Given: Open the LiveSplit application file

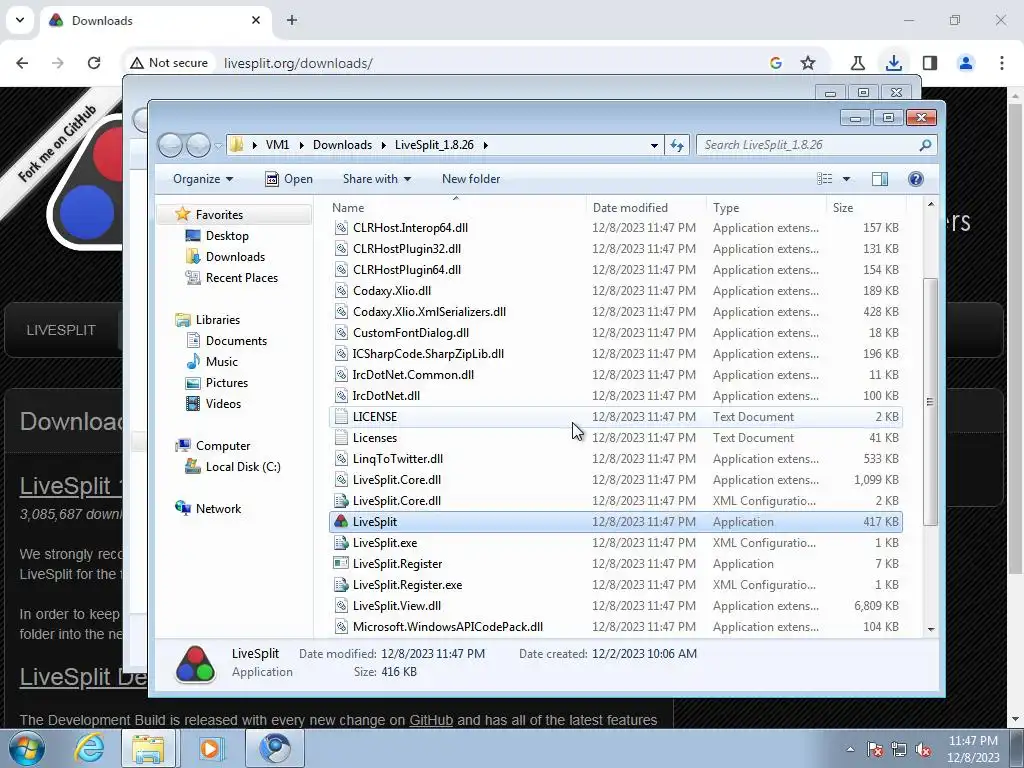Looking at the screenshot, I should [616, 522].
